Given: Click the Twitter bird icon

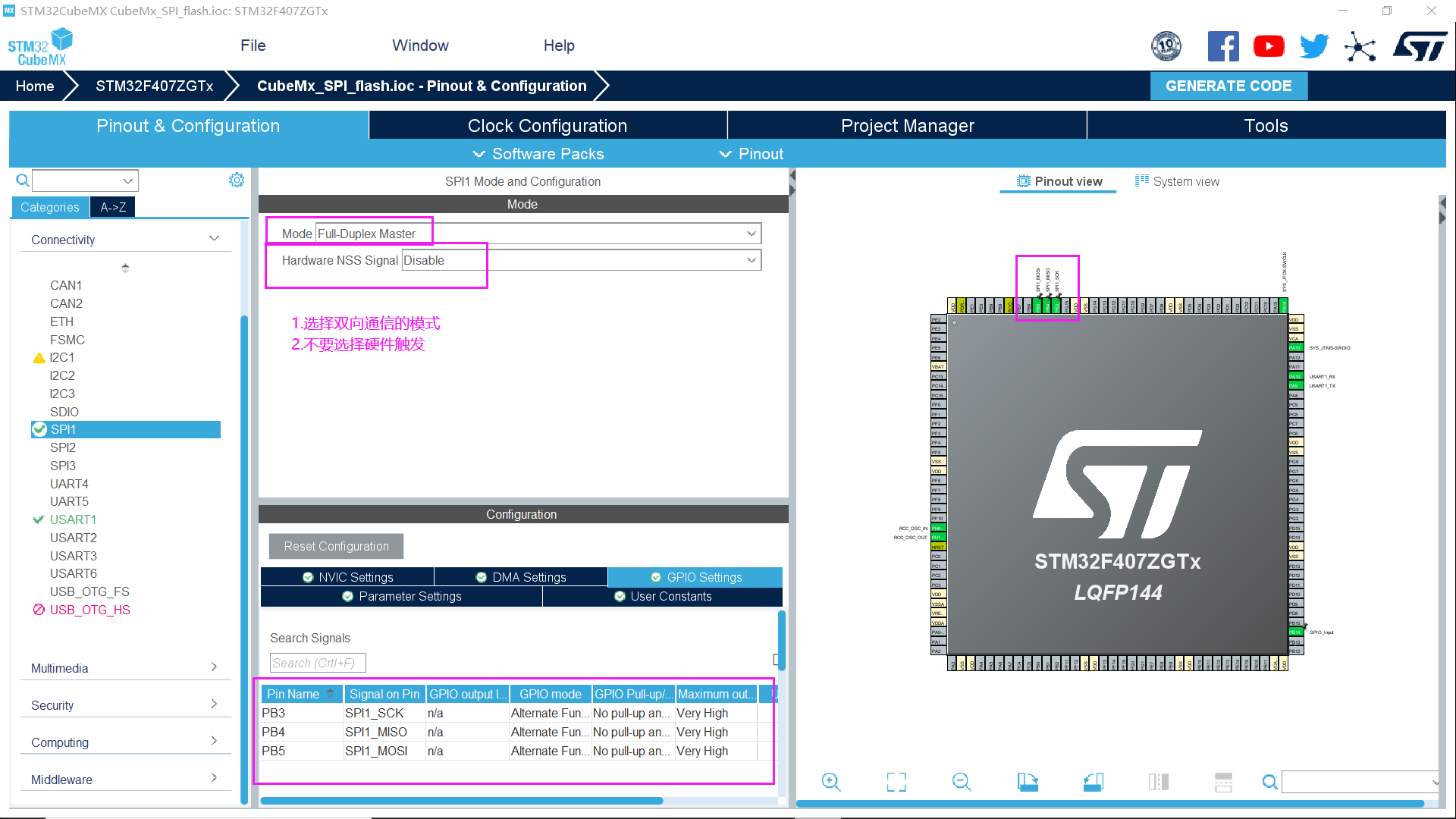Looking at the screenshot, I should click(x=1313, y=45).
